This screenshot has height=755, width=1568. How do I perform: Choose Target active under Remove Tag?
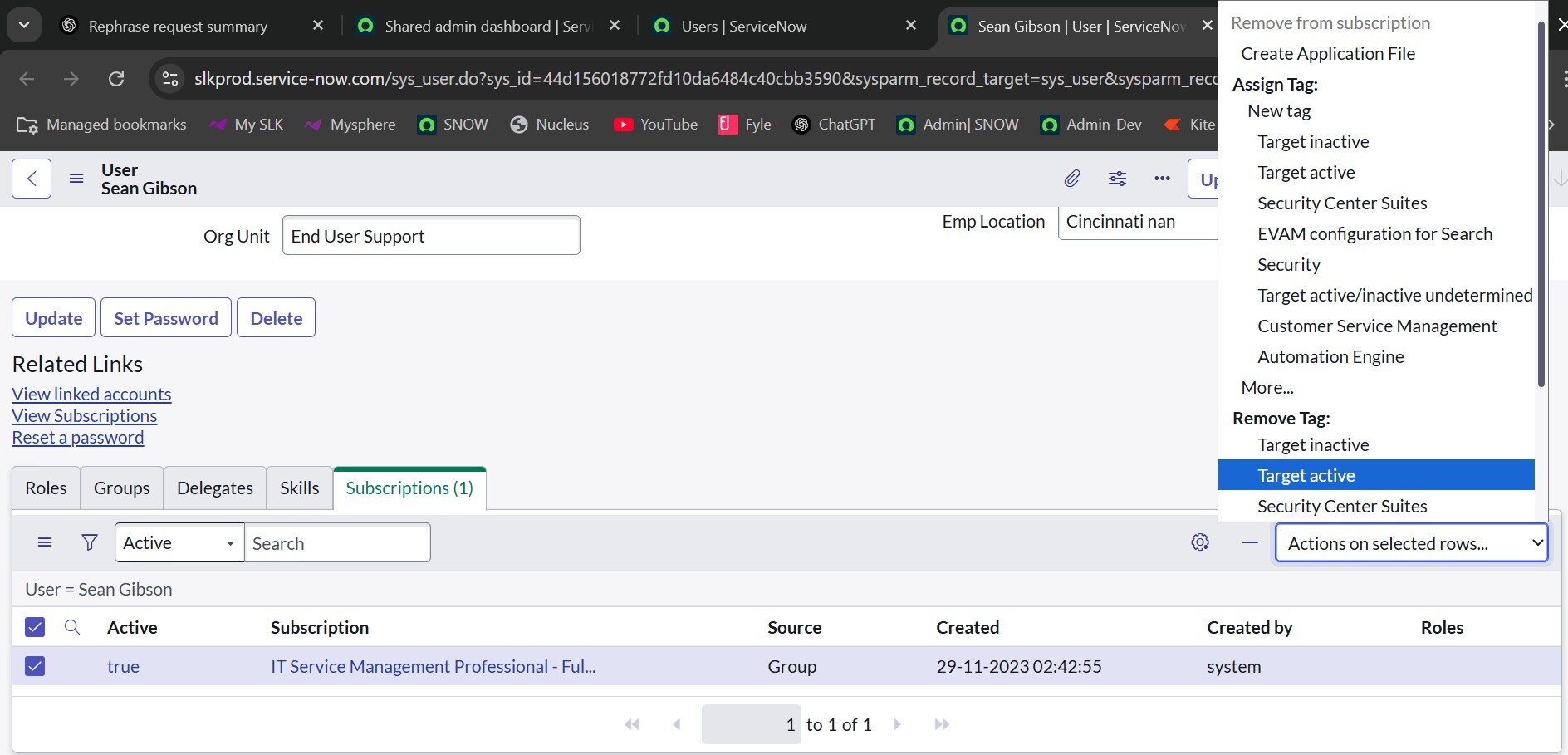coord(1306,475)
